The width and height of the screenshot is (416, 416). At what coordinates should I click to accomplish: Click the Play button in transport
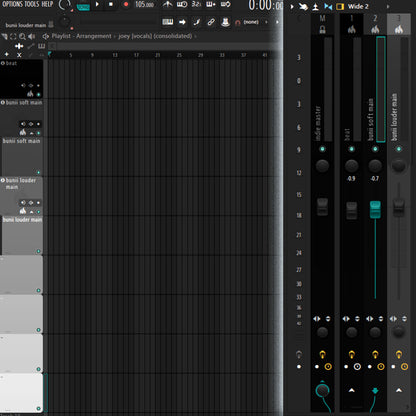coord(97,4)
